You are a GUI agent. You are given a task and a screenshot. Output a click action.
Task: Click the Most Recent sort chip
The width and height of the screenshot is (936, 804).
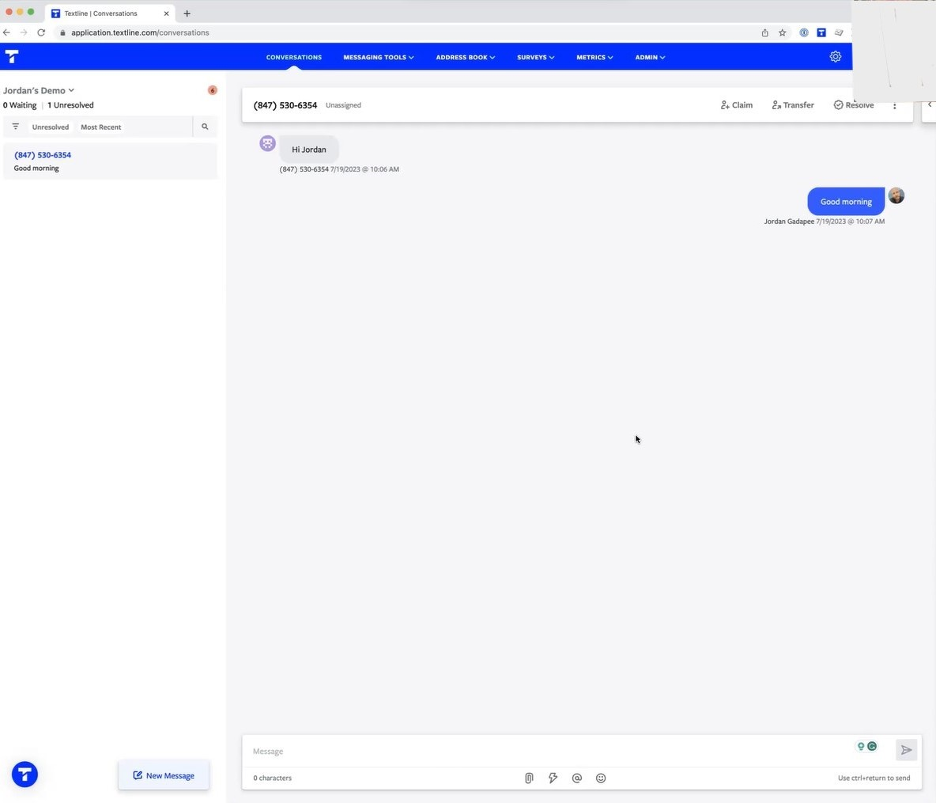101,127
